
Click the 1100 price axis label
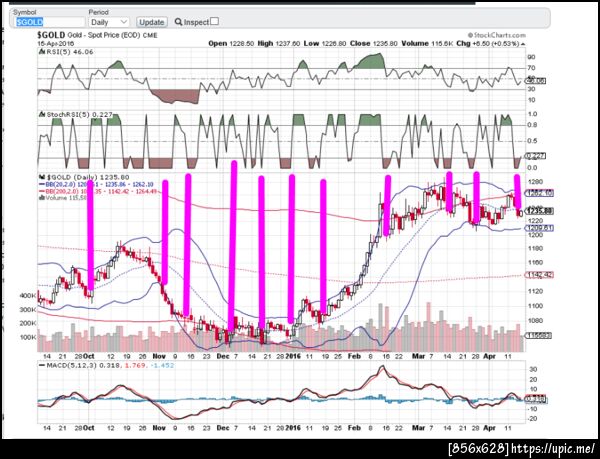pos(536,306)
